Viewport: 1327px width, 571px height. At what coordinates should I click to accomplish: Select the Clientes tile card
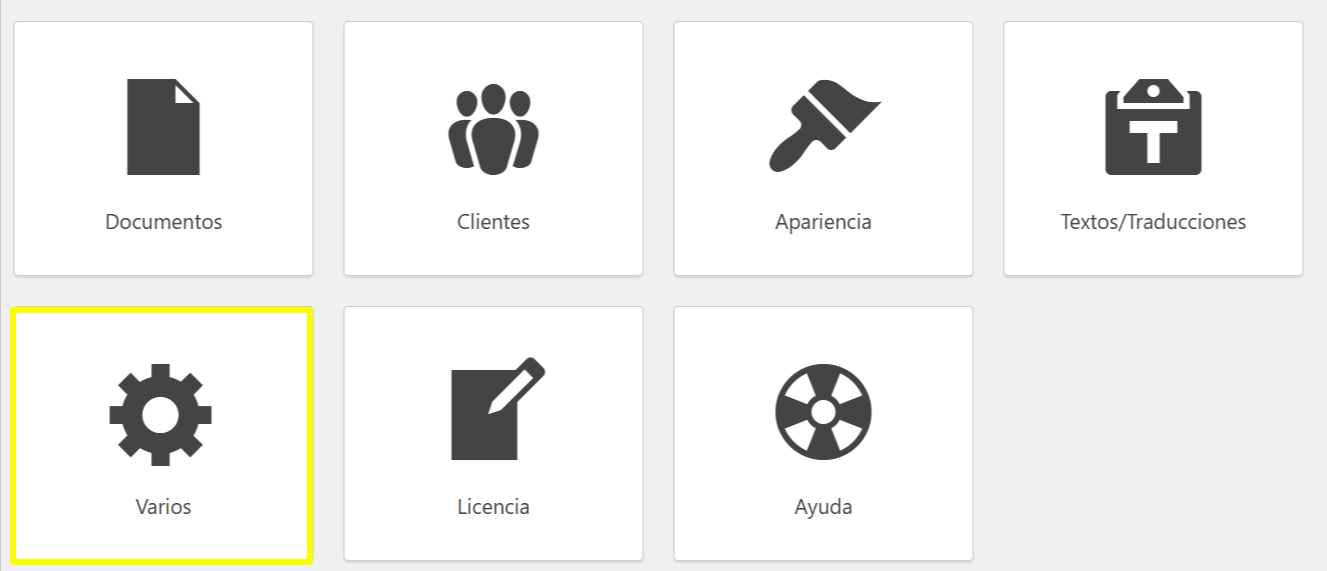click(493, 149)
